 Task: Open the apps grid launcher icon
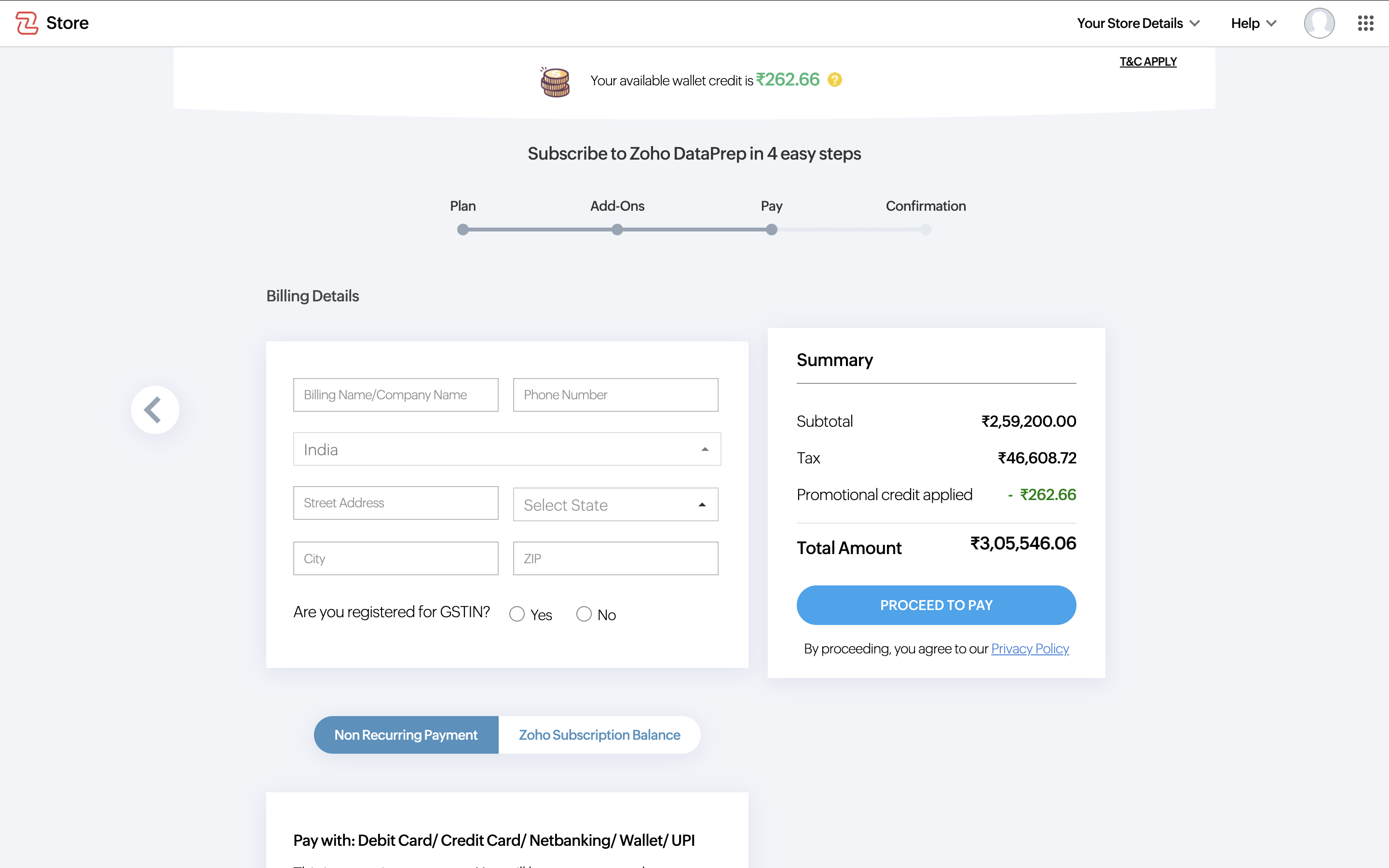click(x=1365, y=23)
